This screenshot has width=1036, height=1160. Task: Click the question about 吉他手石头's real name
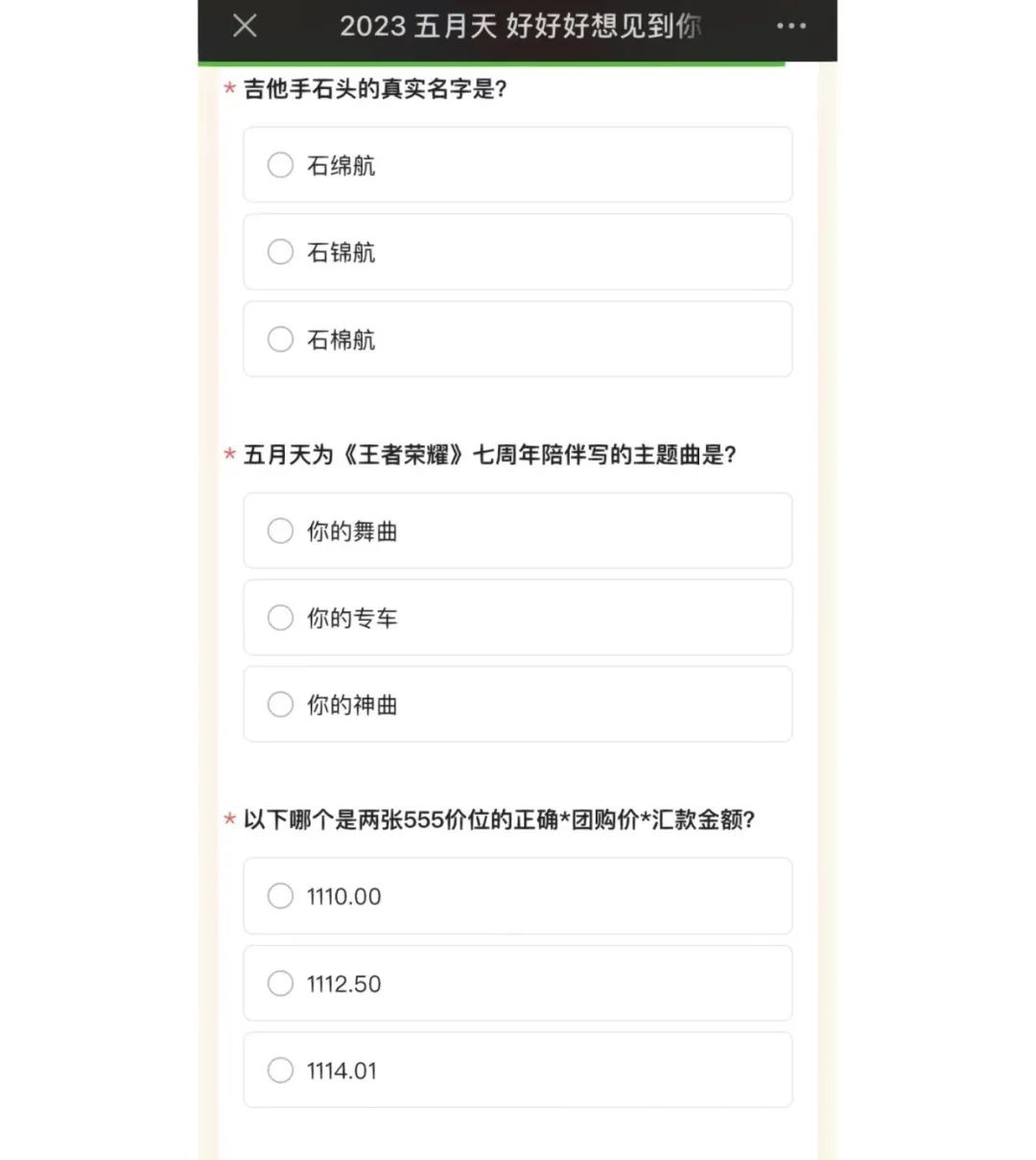point(375,89)
